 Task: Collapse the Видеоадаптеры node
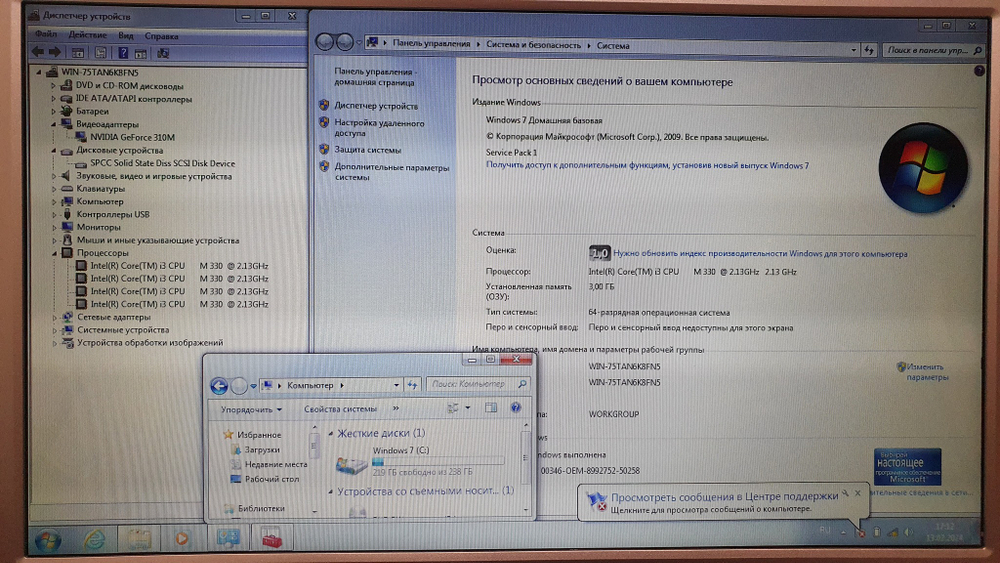pos(54,124)
